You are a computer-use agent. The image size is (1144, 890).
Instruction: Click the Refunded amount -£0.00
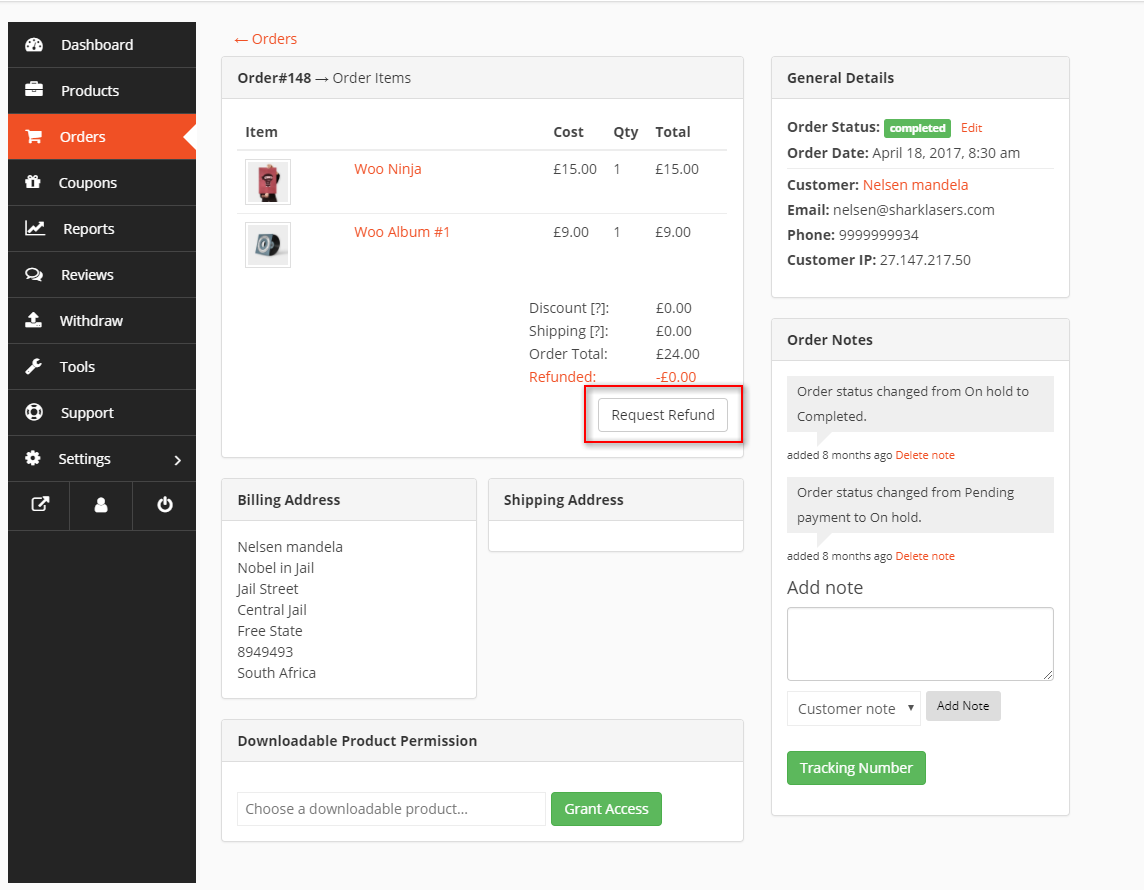tap(676, 377)
